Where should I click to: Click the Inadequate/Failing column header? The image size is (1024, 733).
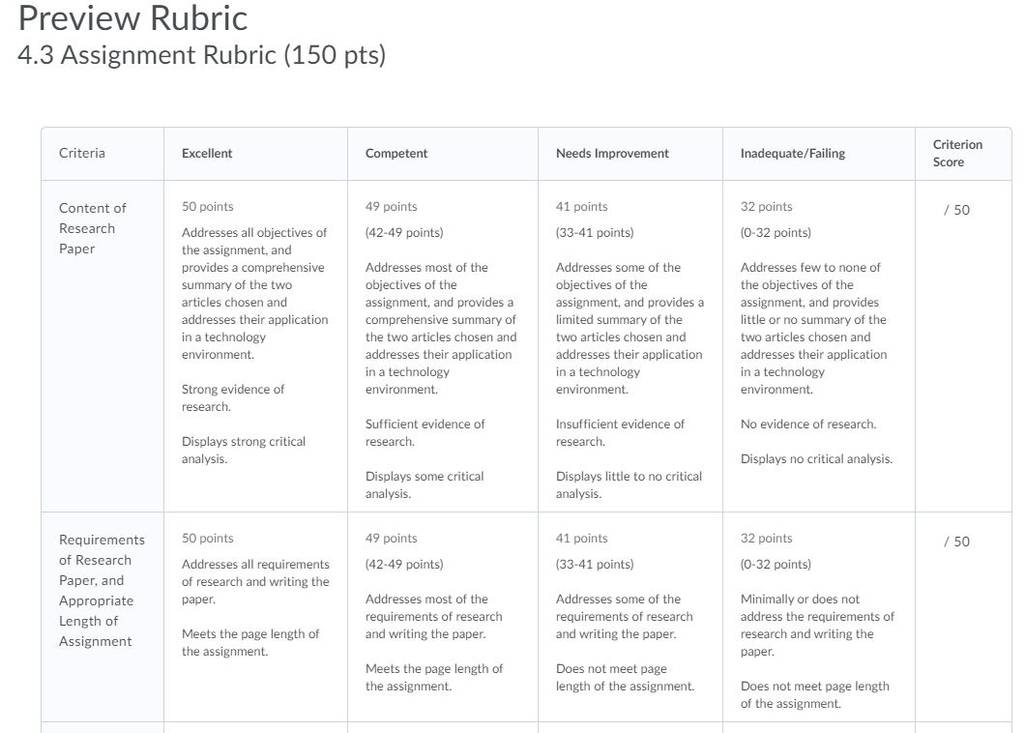click(792, 153)
